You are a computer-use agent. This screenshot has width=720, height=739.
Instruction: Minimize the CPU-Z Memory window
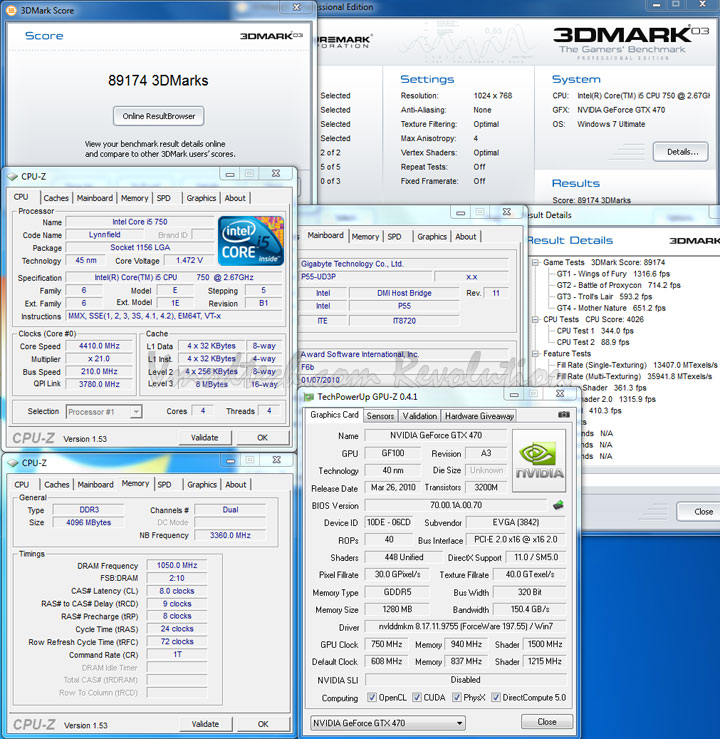pyautogui.click(x=230, y=460)
